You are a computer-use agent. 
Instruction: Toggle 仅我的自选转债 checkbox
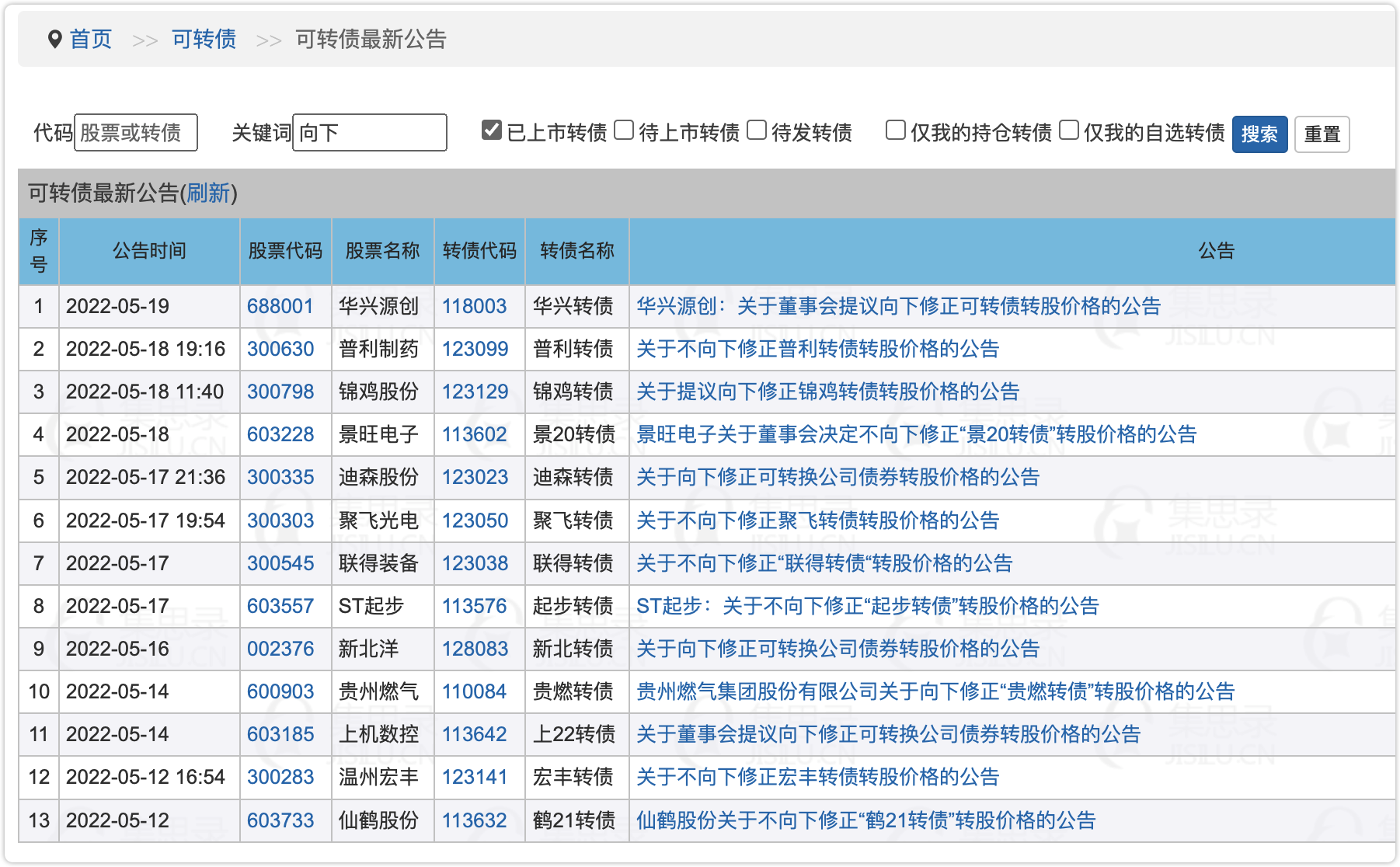(x=1069, y=131)
